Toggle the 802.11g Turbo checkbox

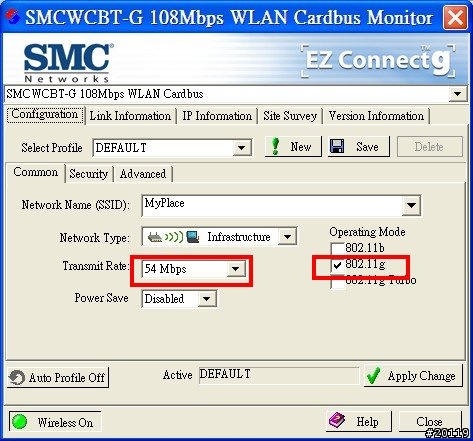(337, 283)
